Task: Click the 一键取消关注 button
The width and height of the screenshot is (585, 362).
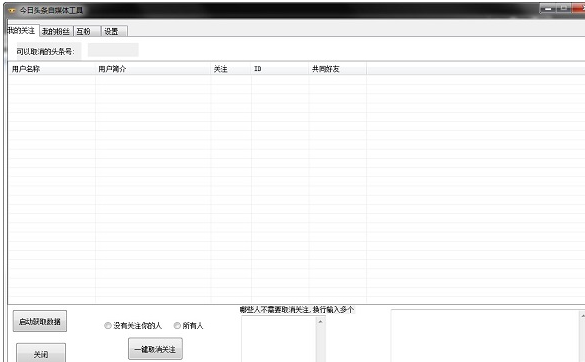Action: 155,349
